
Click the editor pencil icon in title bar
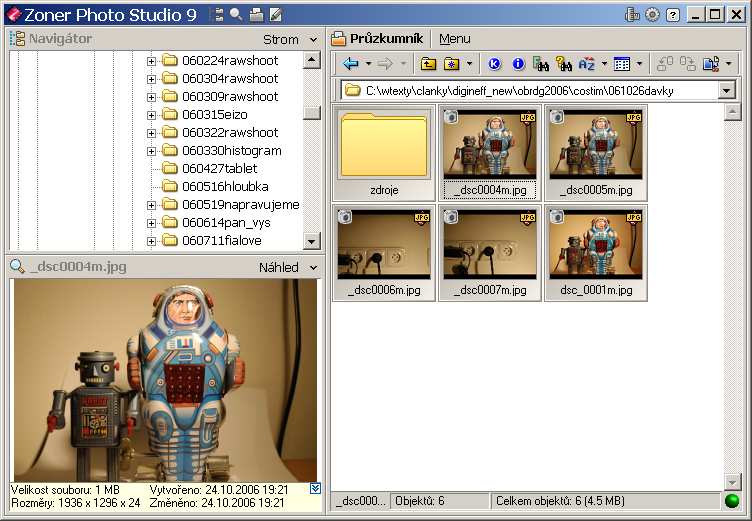click(x=276, y=15)
